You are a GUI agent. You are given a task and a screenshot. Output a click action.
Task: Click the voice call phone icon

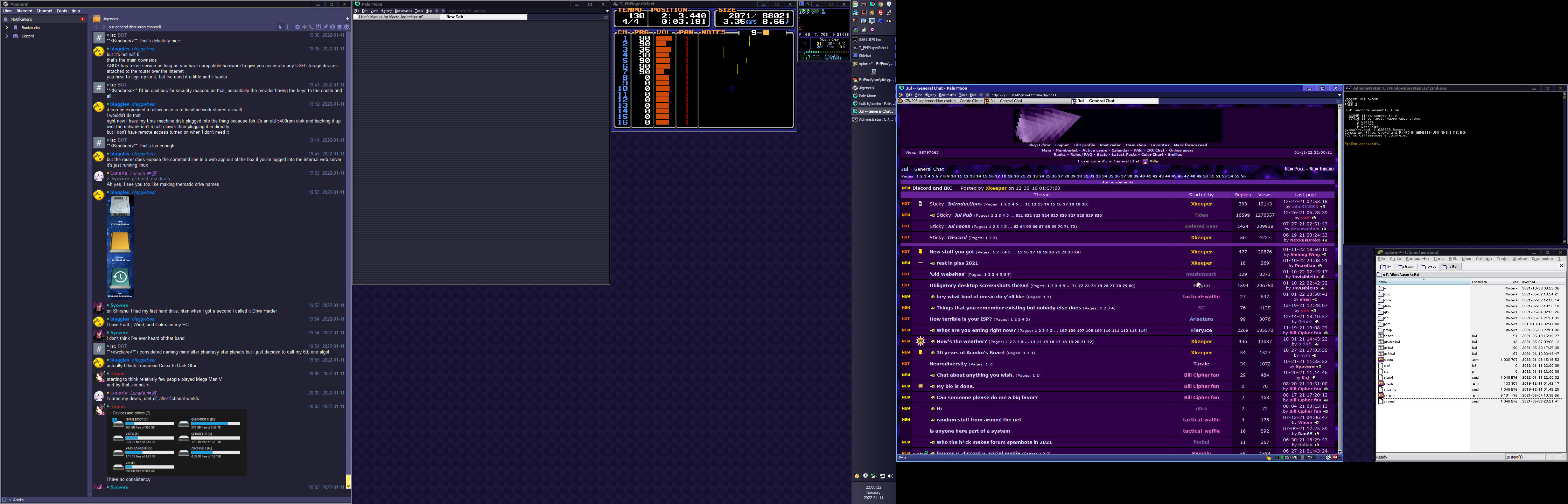tap(311, 27)
